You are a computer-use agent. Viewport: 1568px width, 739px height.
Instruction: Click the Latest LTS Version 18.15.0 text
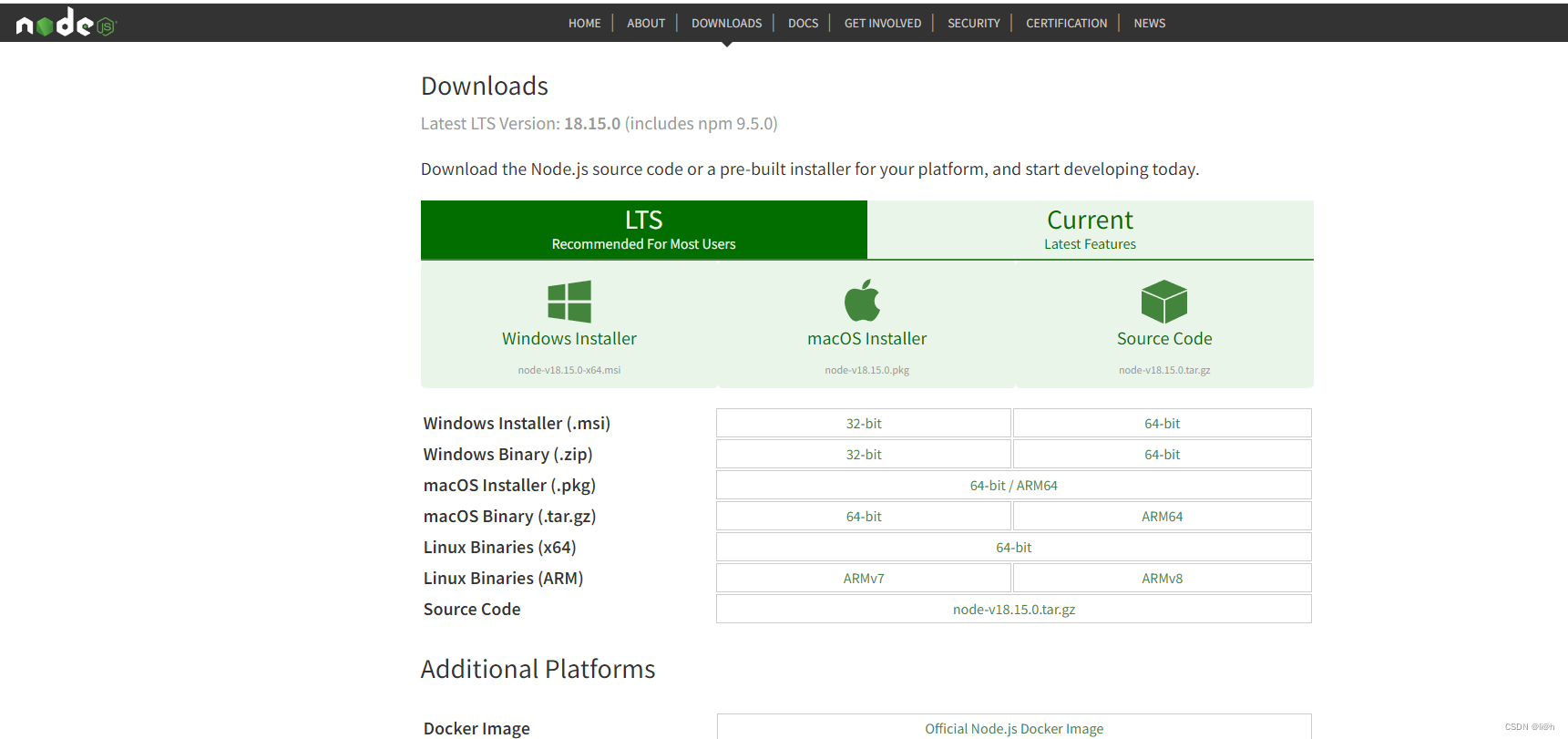click(x=599, y=123)
